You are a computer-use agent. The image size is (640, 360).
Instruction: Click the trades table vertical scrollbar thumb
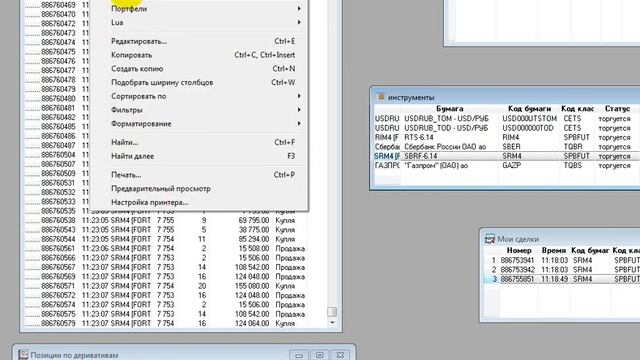click(x=332, y=312)
